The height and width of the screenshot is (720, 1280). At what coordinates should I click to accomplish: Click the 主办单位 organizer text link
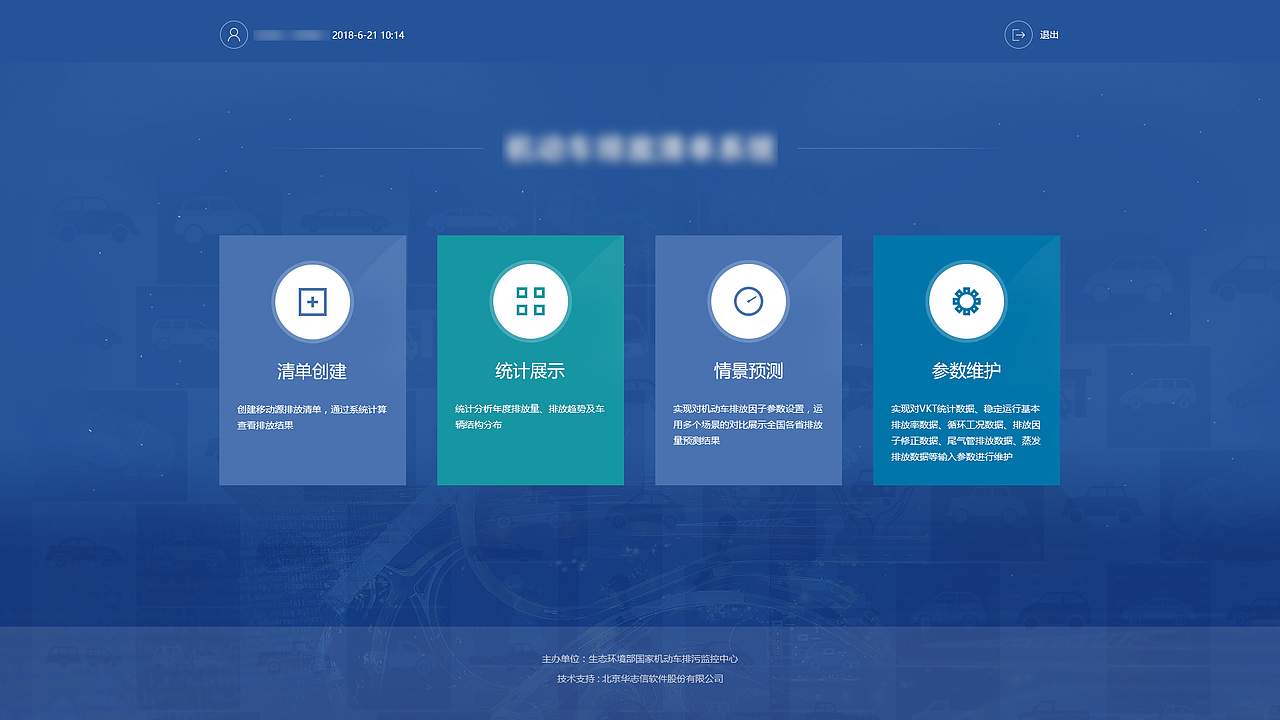point(640,659)
